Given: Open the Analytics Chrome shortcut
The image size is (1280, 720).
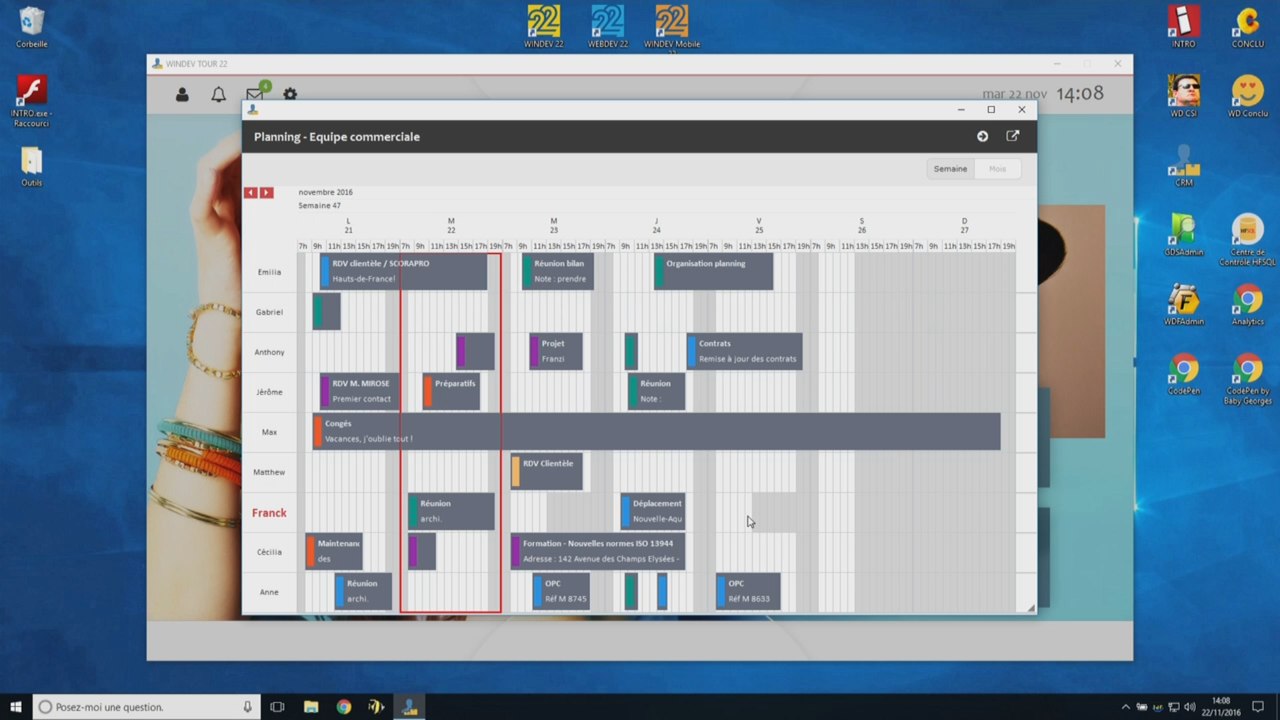Looking at the screenshot, I should tap(1247, 304).
